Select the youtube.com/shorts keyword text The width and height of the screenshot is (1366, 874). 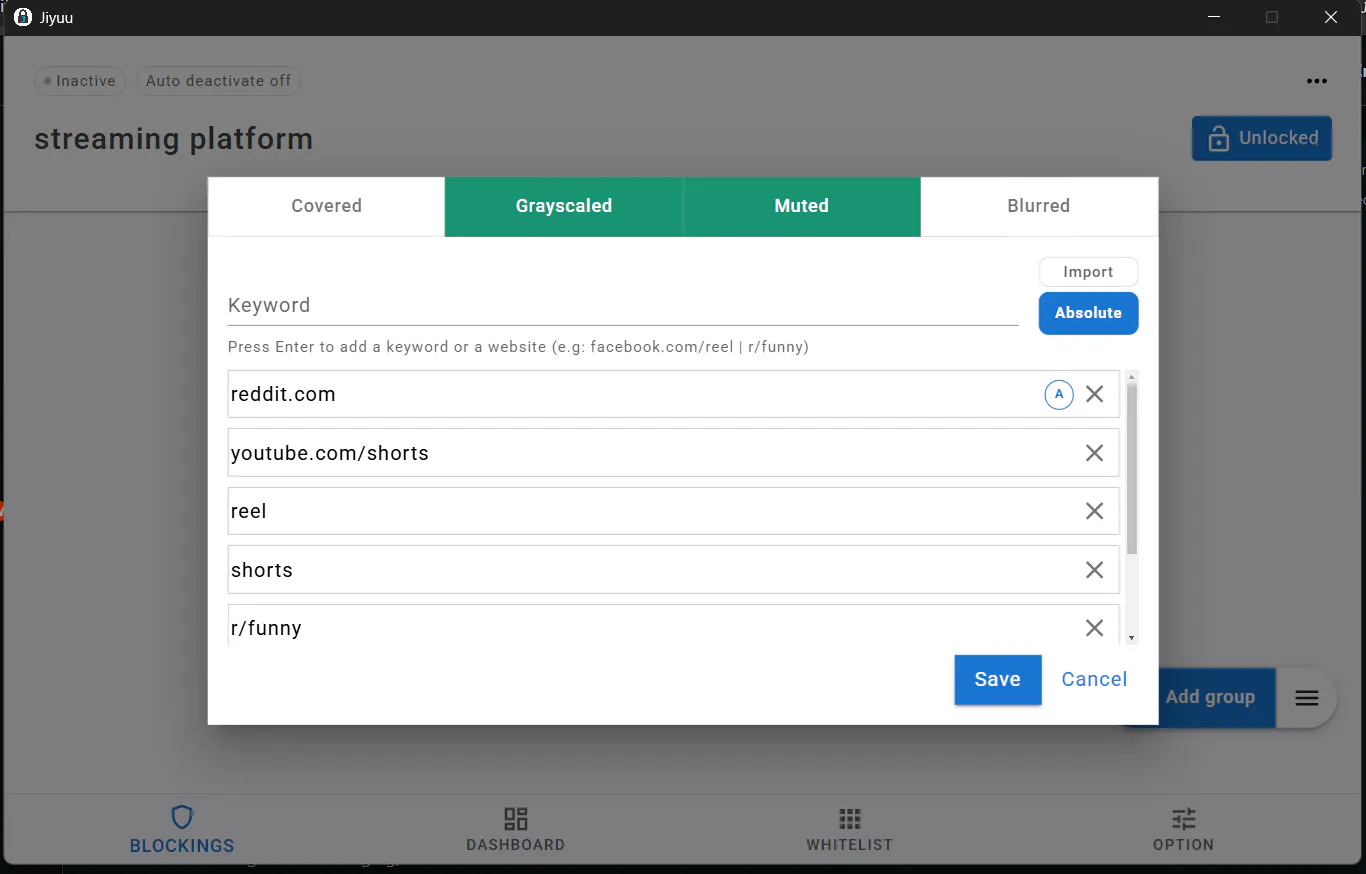[x=330, y=453]
